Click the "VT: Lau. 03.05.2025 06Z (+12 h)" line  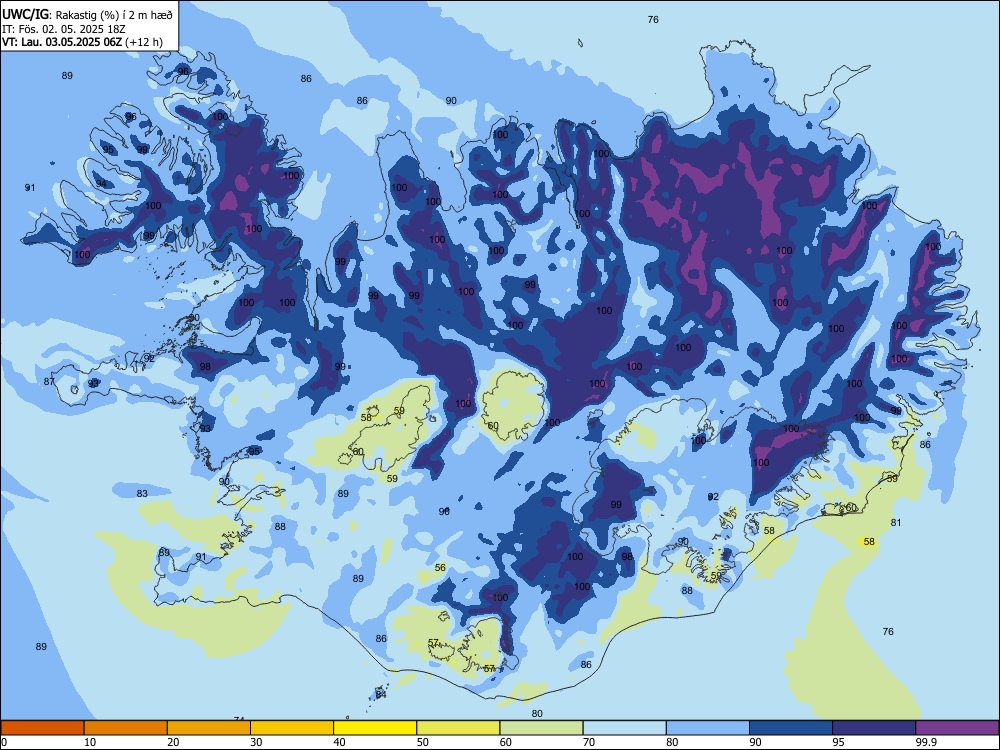[x=82, y=42]
